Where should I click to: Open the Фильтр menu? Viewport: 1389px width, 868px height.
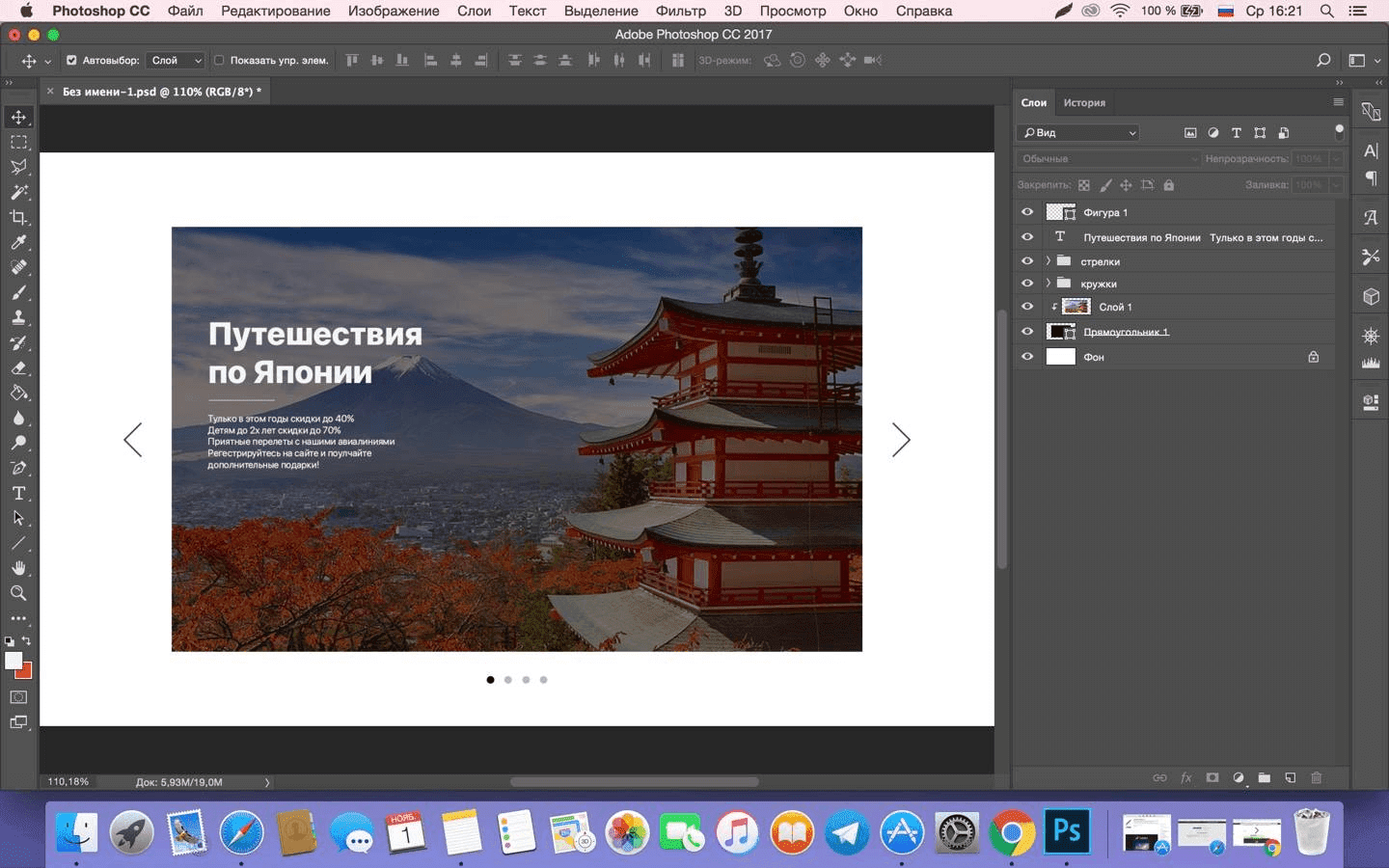click(680, 11)
